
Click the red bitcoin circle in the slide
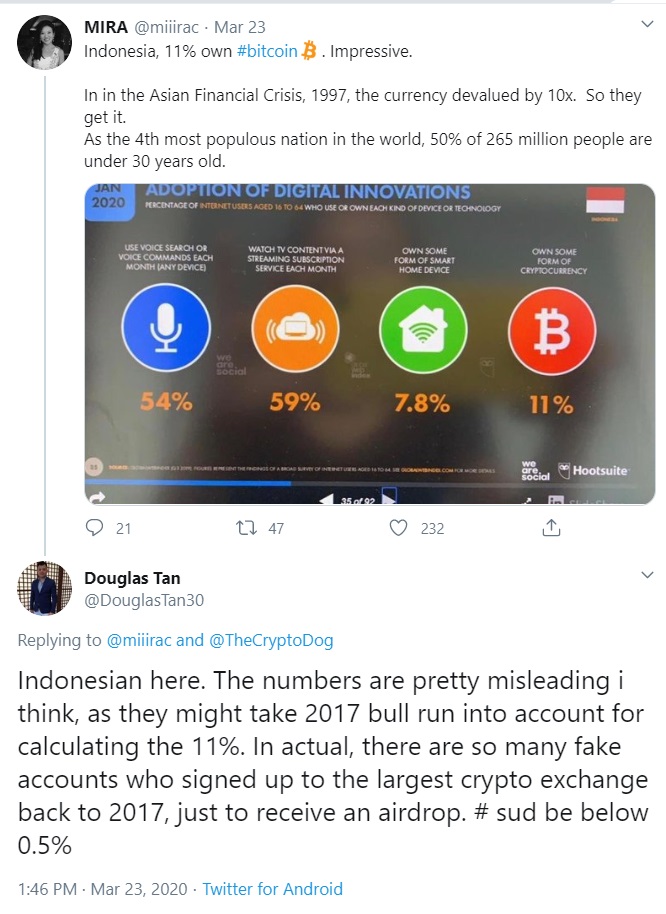(552, 331)
